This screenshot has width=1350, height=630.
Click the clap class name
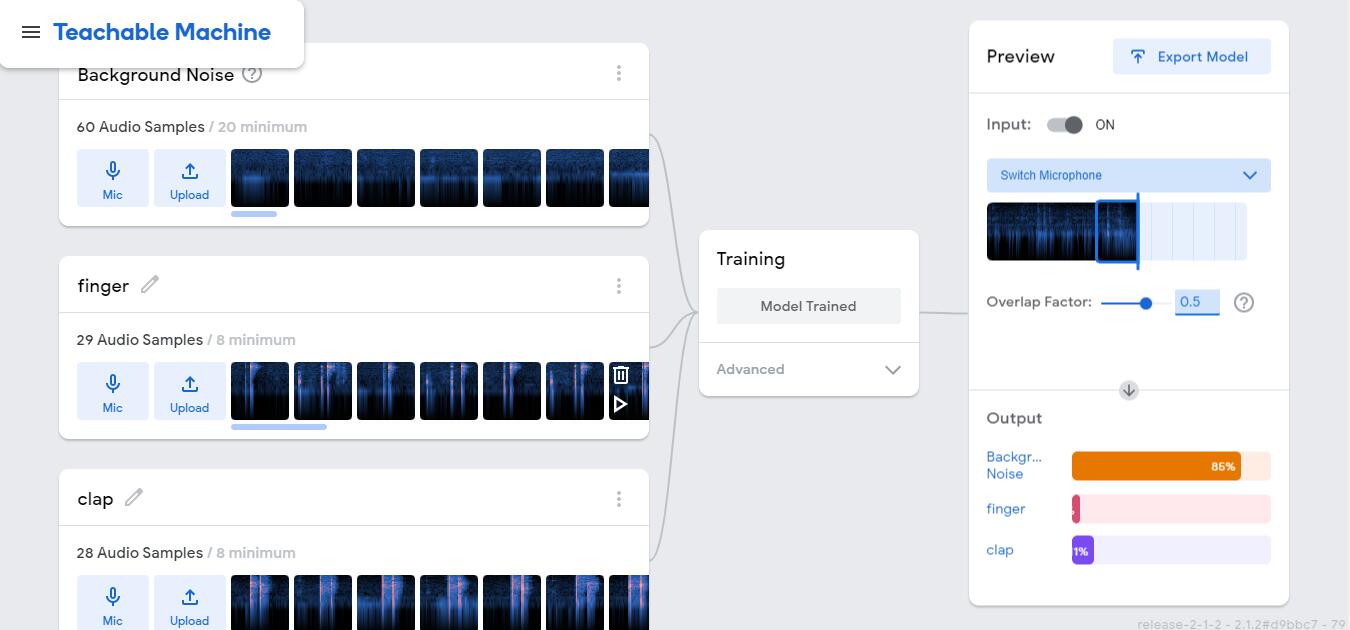pos(95,499)
